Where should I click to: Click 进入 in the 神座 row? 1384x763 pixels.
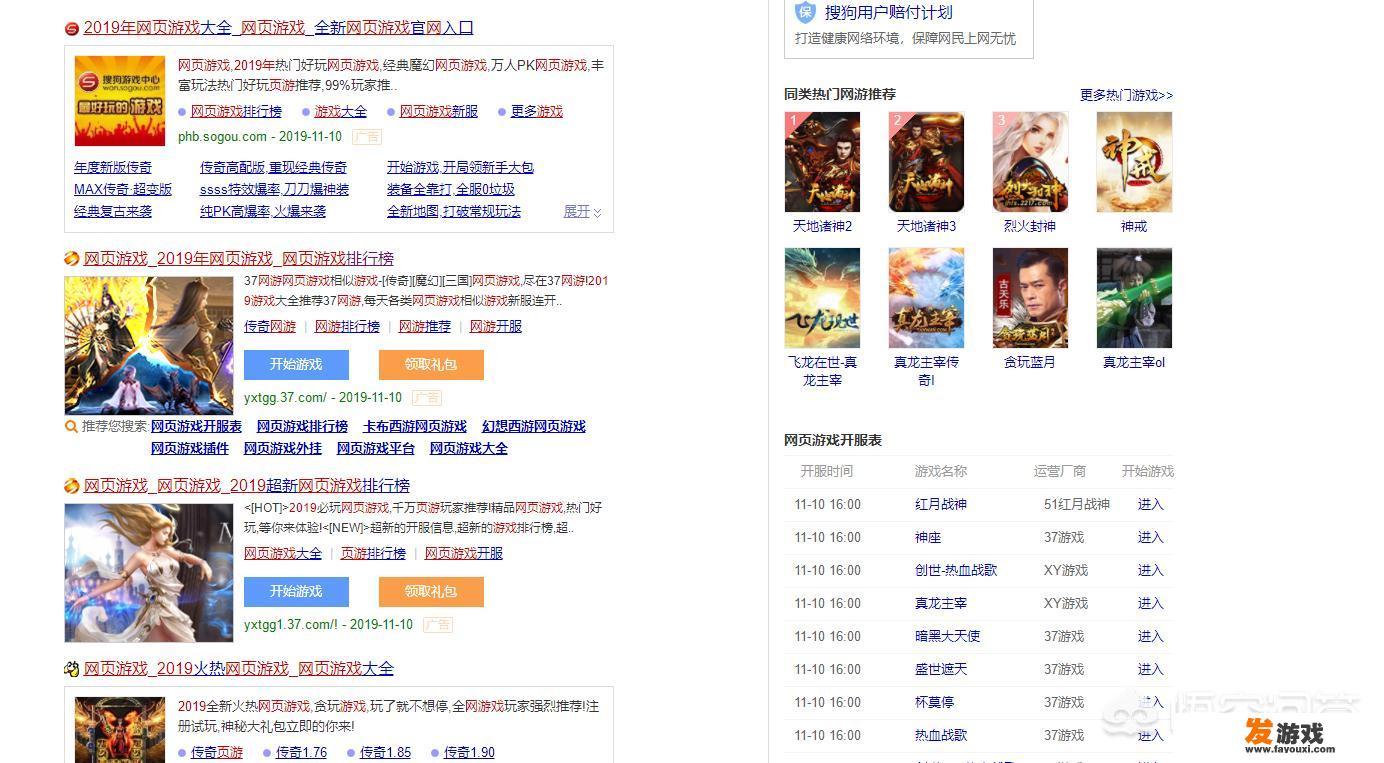(1151, 538)
